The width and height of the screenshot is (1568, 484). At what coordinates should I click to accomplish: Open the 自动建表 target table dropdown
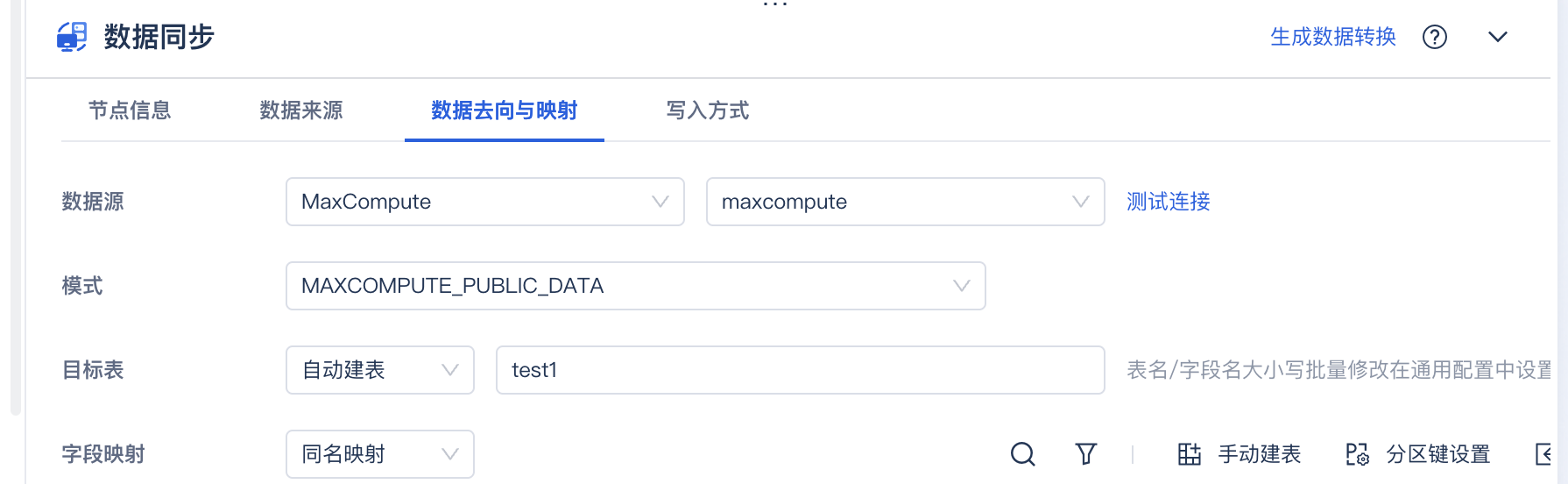[379, 370]
